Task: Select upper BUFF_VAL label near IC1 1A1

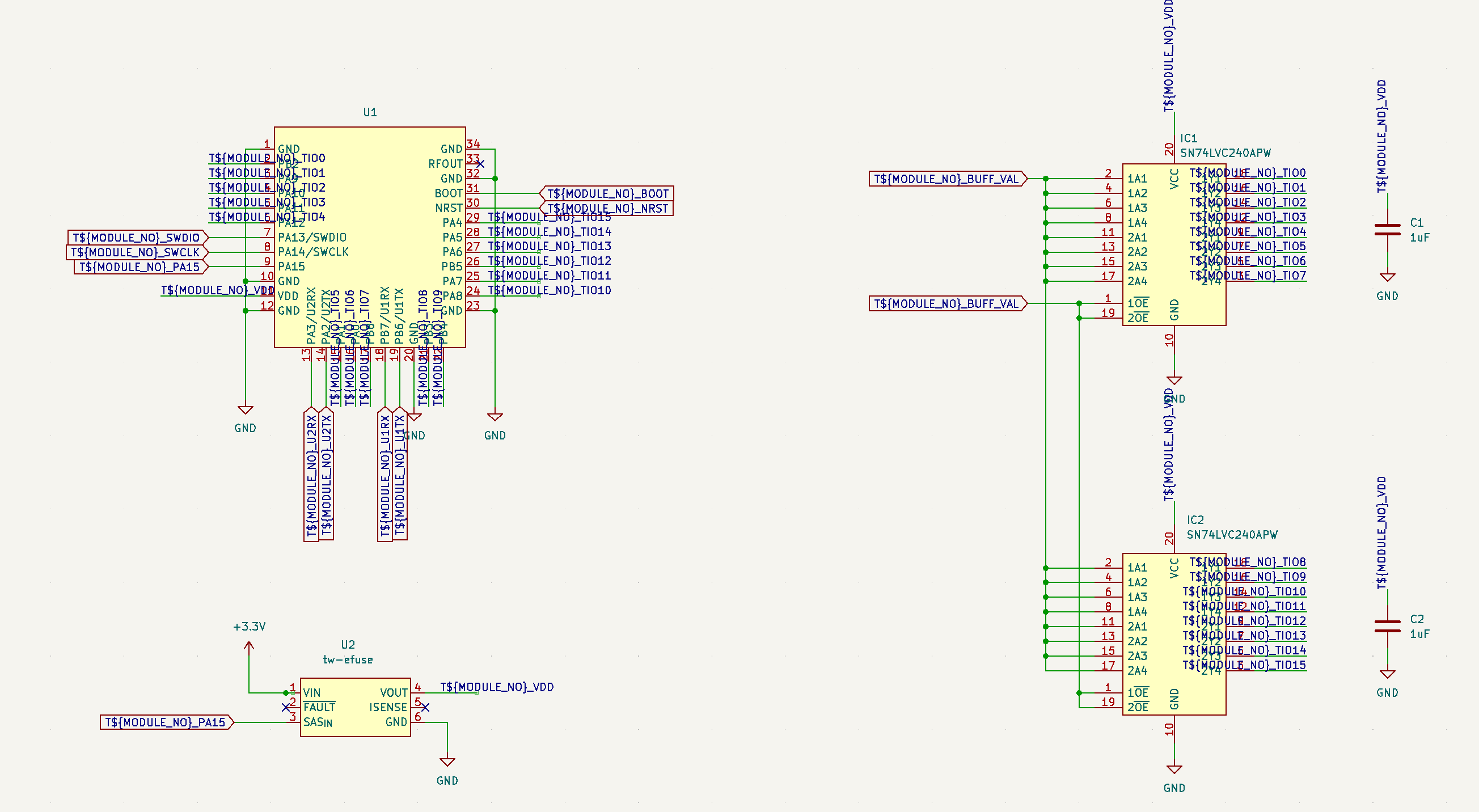Action: (x=946, y=179)
